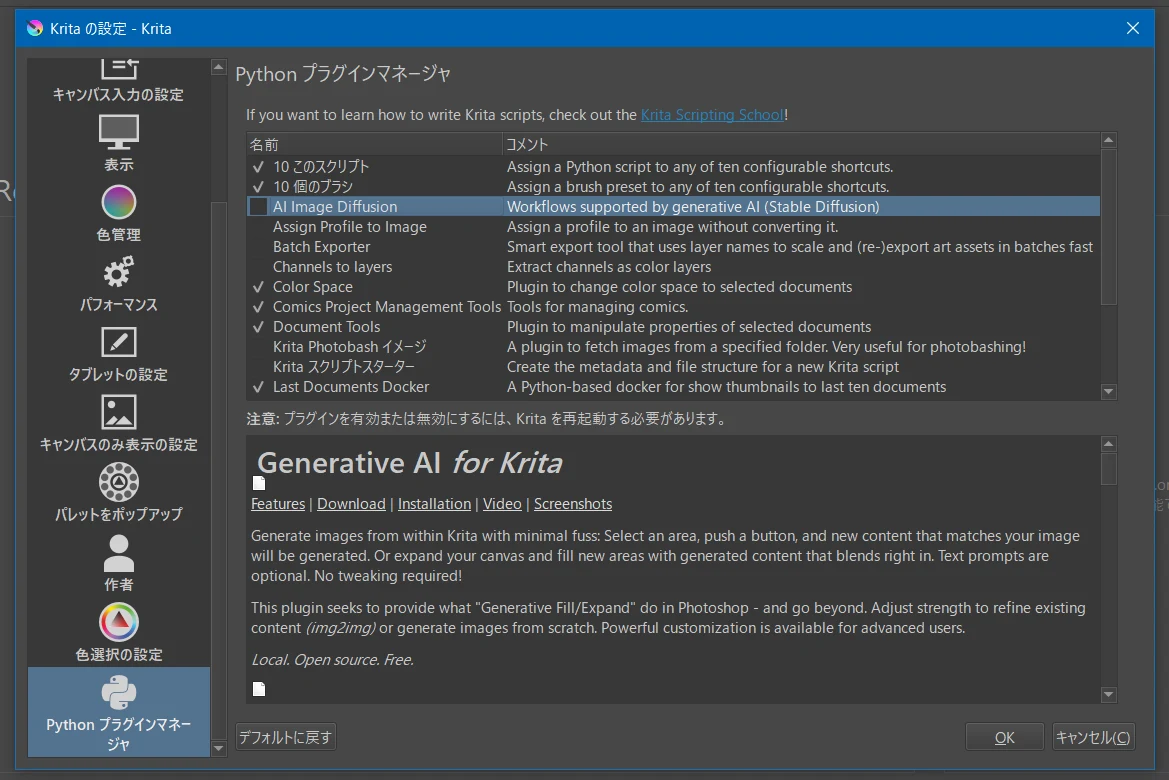Disable the Comics Project Management Tools checkbox
Image resolution: width=1169 pixels, height=780 pixels.
click(258, 307)
